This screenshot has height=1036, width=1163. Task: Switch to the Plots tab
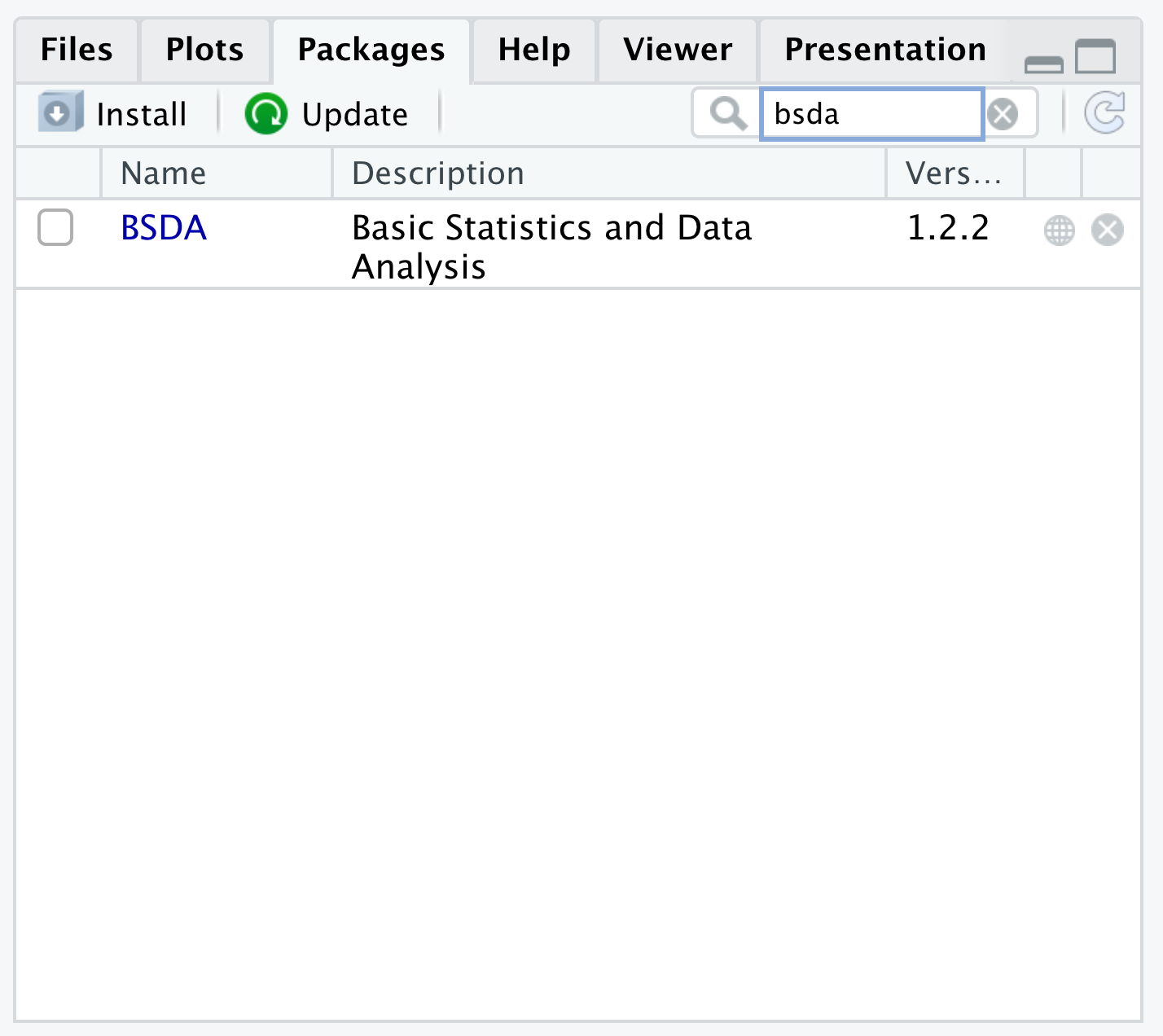[204, 50]
